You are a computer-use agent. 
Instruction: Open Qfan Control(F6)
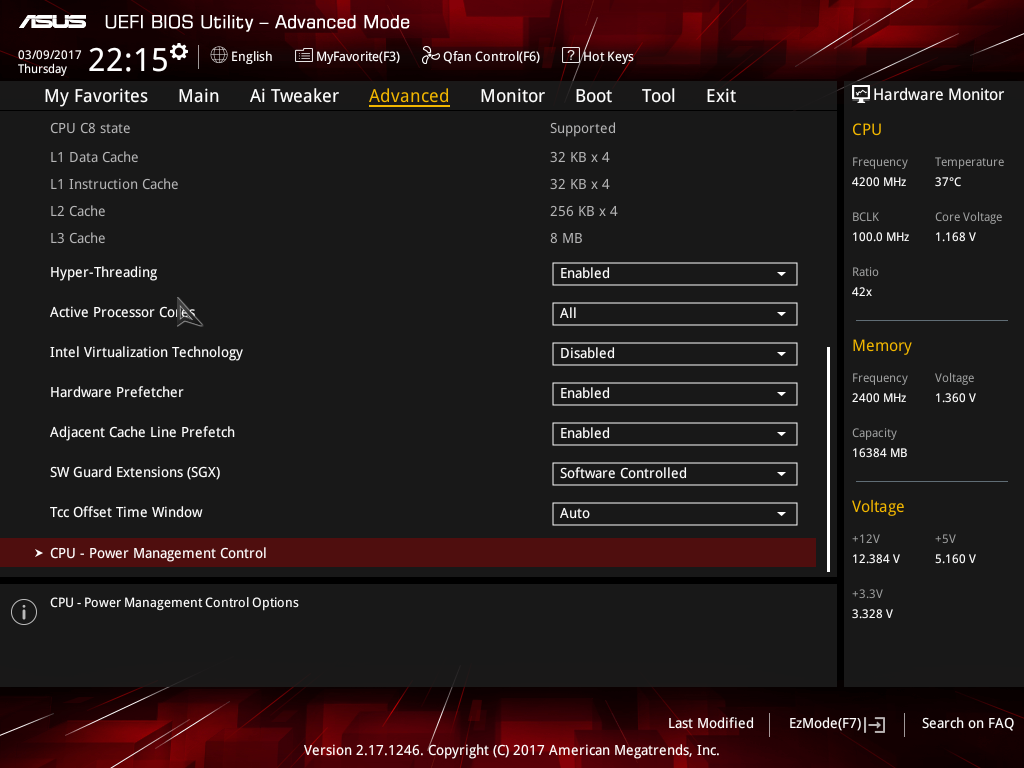(x=481, y=56)
